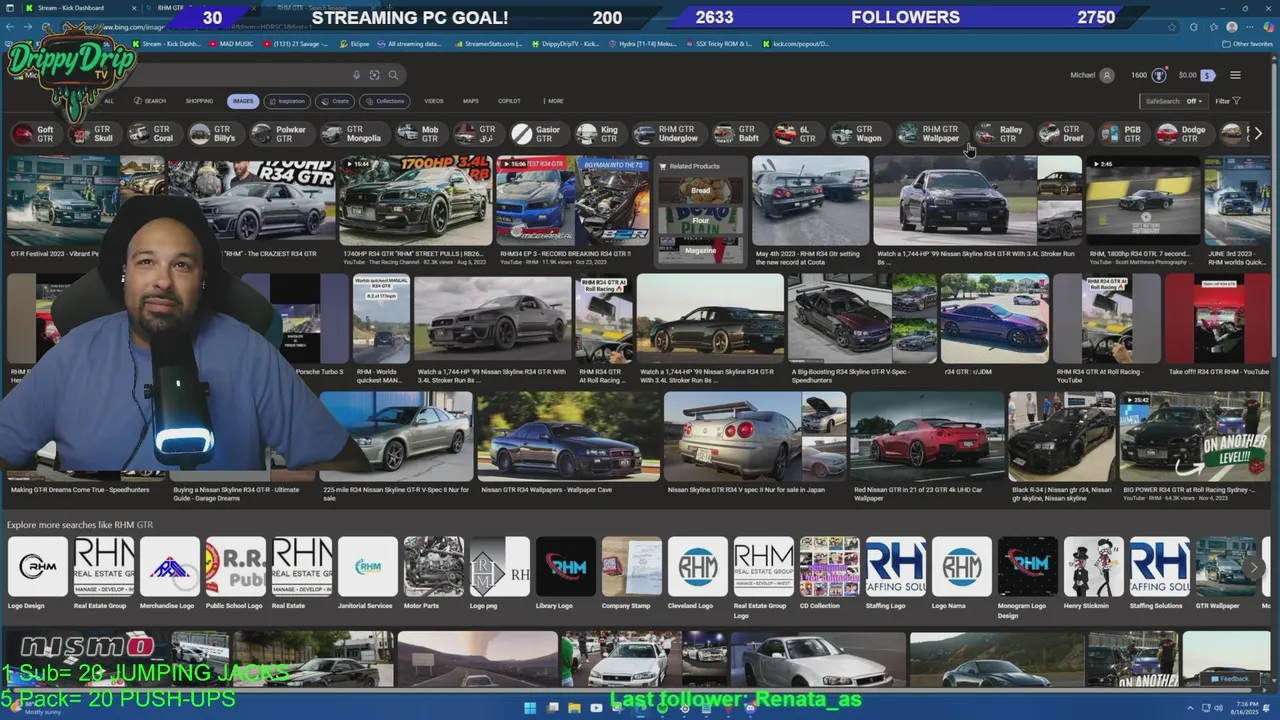Open MAD MUSIC bookmark
The image size is (1280, 720).
(230, 44)
